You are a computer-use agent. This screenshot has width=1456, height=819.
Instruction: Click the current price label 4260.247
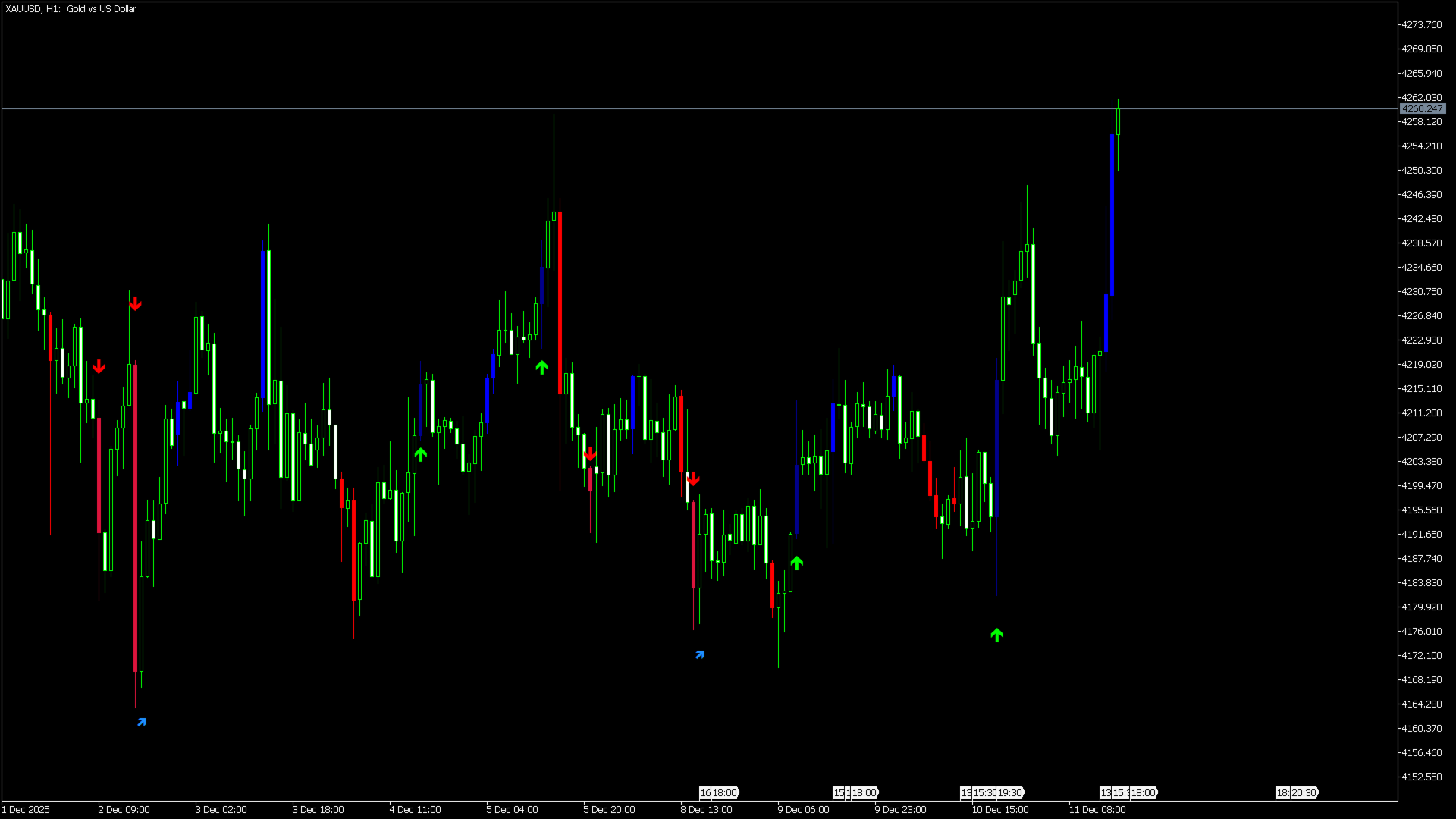[x=1422, y=109]
